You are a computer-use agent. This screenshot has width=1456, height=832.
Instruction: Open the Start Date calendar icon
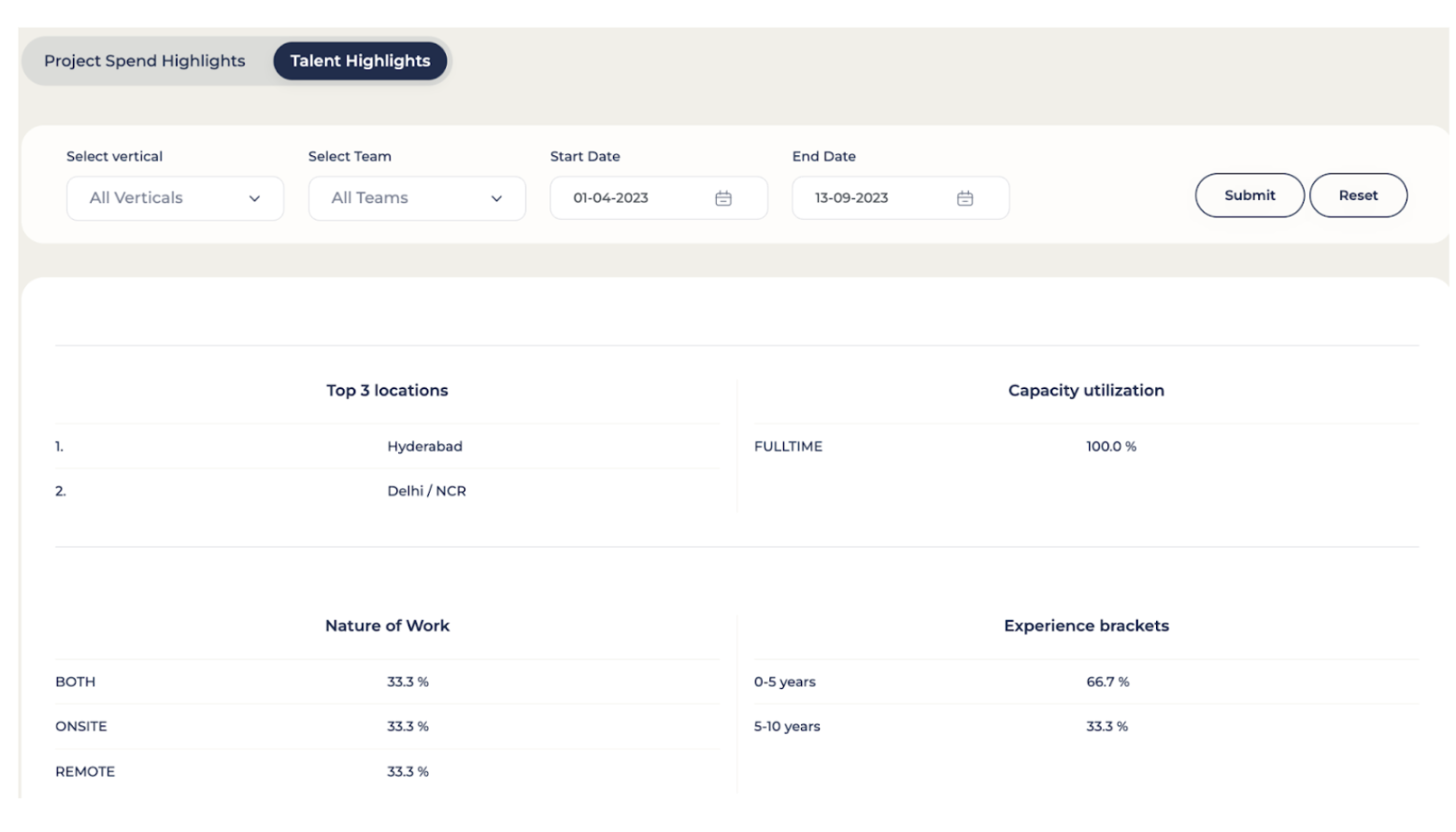coord(723,198)
